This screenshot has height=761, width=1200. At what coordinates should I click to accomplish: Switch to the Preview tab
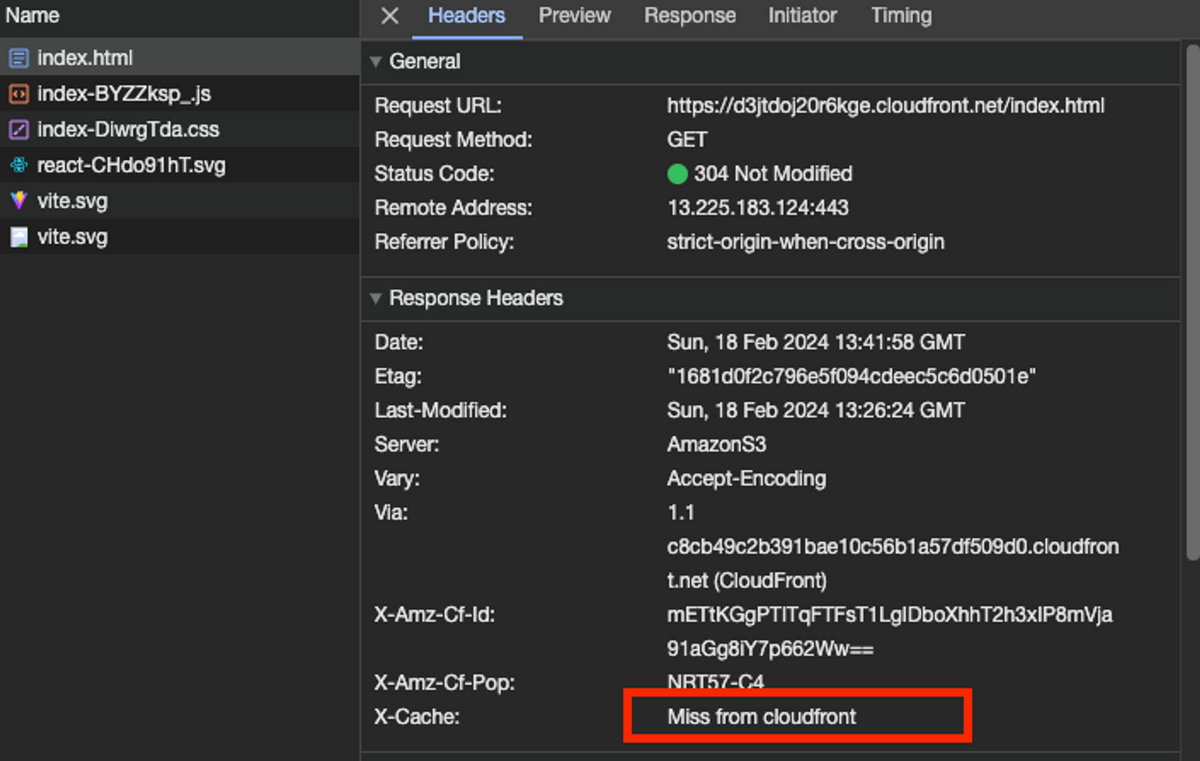coord(574,16)
